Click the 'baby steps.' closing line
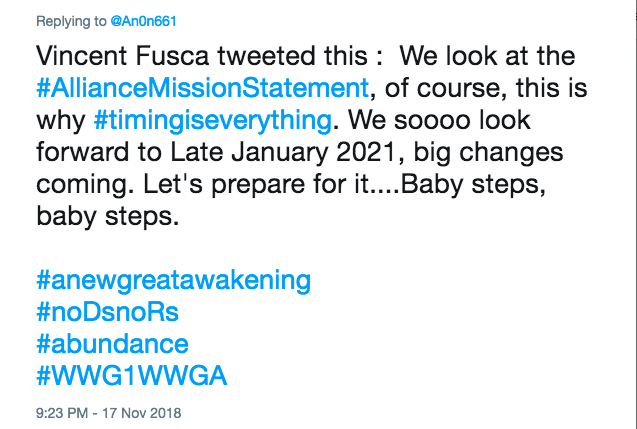 pyautogui.click(x=108, y=217)
